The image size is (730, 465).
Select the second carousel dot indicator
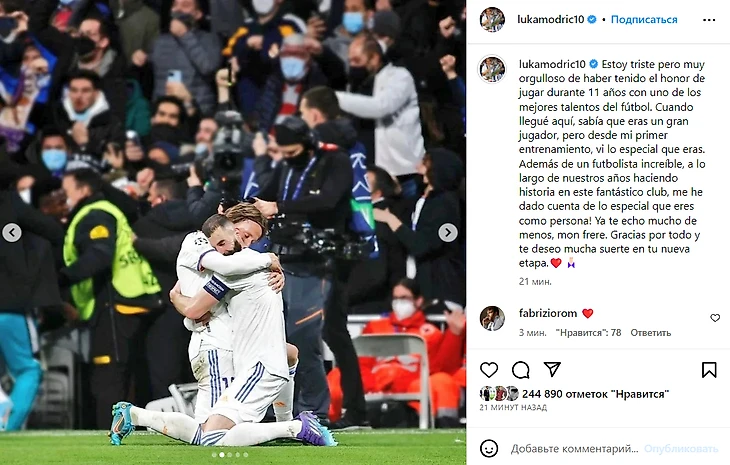click(222, 455)
